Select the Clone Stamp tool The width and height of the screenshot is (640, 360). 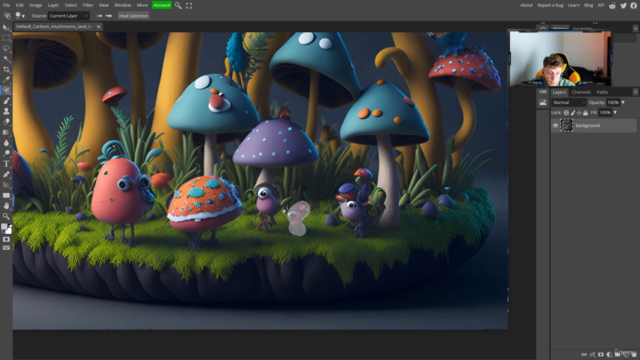[6, 111]
